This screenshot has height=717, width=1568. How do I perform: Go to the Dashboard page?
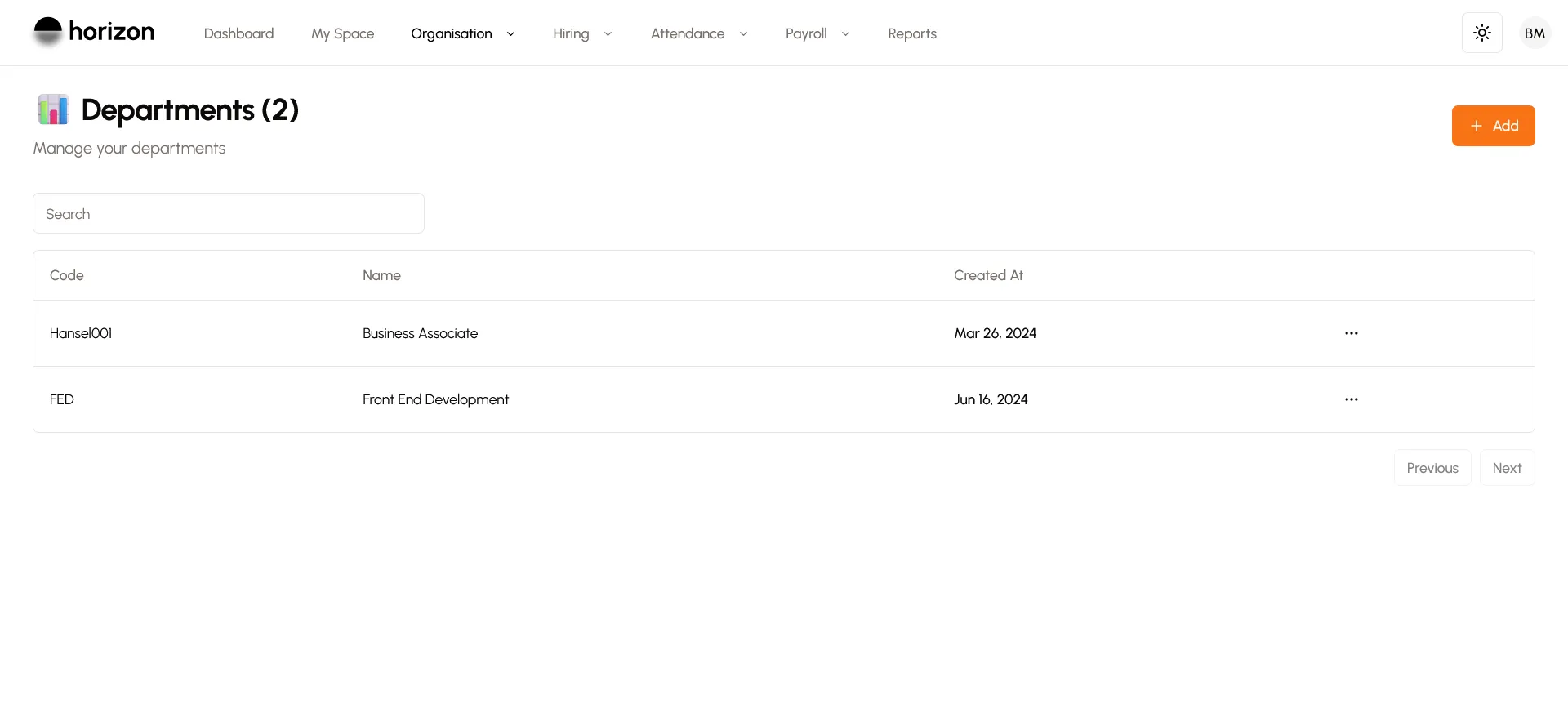pyautogui.click(x=238, y=33)
